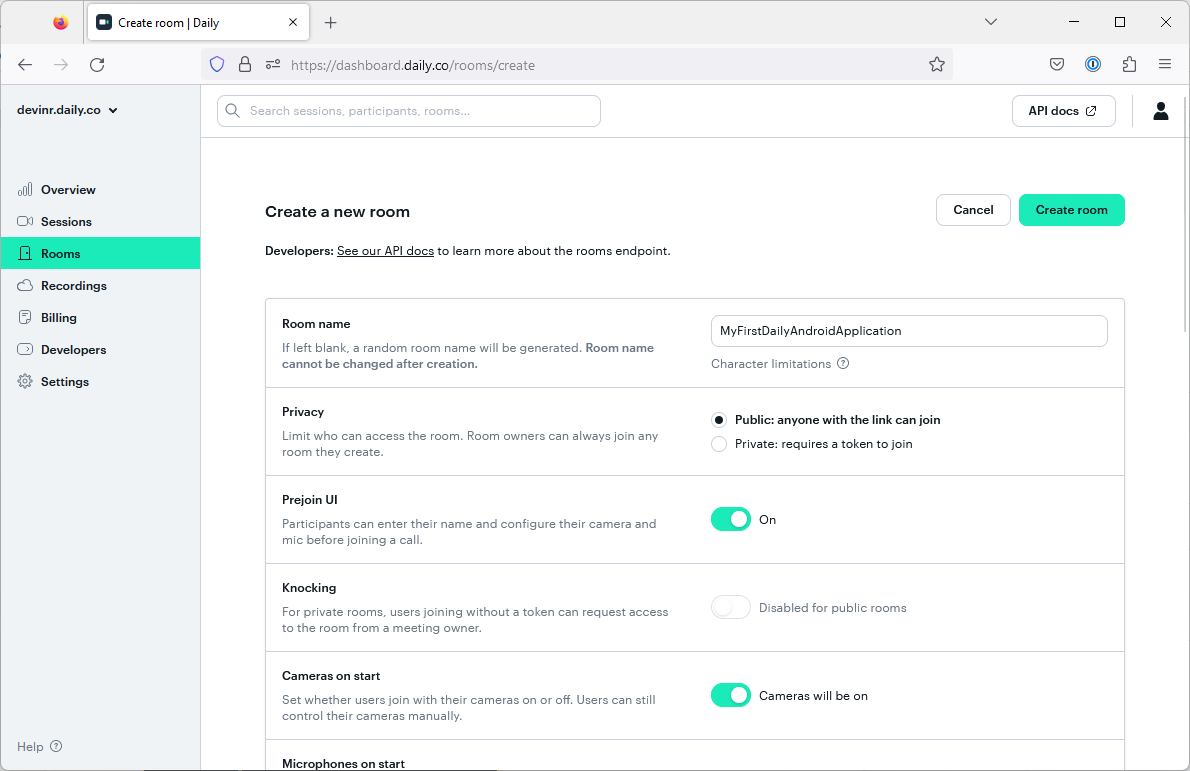
Task: Click the disabled Knocking toggle
Action: click(731, 607)
